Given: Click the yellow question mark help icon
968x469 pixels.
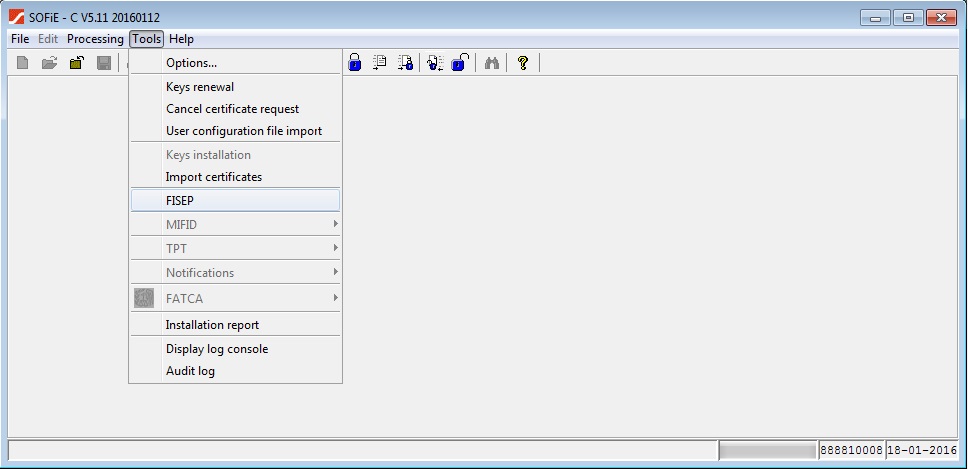Looking at the screenshot, I should pos(522,63).
